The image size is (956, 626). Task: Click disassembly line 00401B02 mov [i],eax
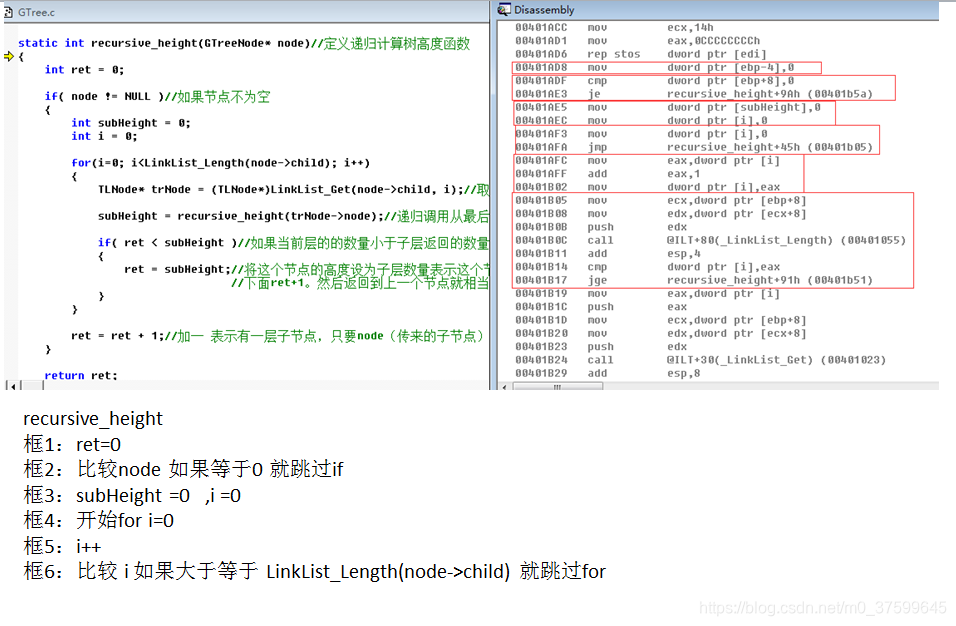tap(647, 187)
